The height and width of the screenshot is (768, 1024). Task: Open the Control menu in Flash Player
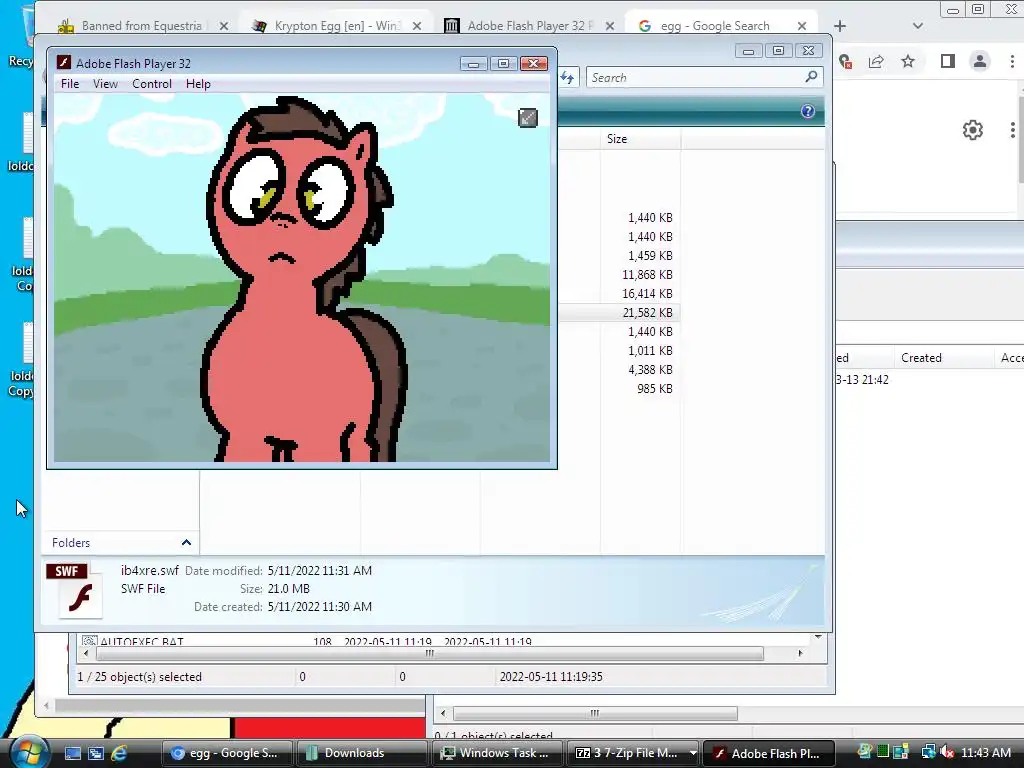(152, 84)
